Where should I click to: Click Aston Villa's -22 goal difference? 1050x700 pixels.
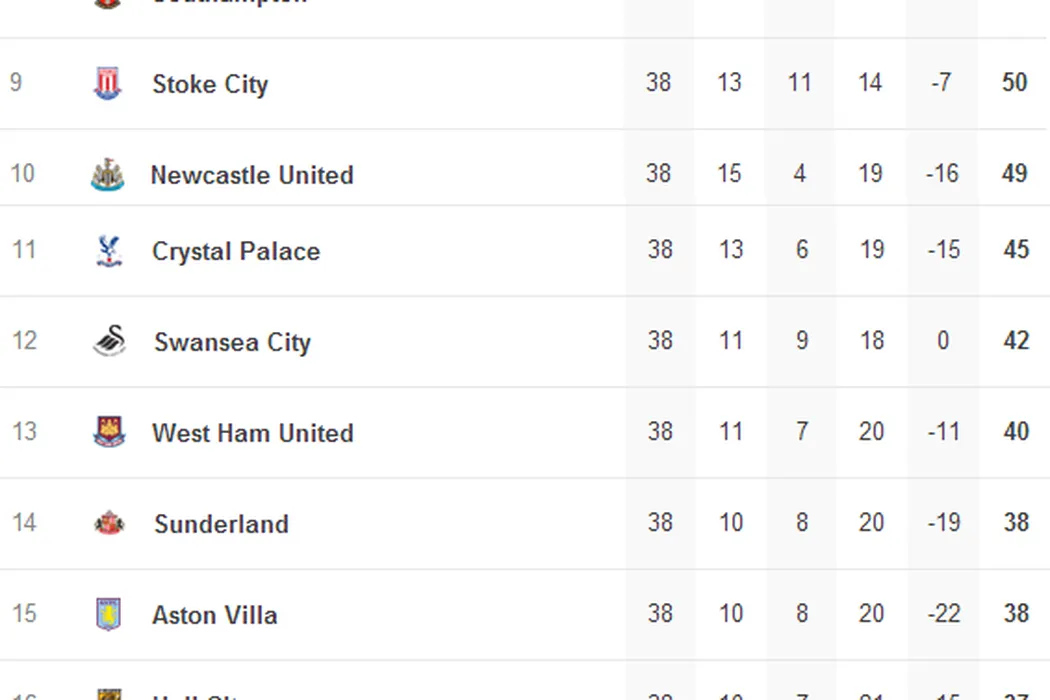pyautogui.click(x=943, y=613)
